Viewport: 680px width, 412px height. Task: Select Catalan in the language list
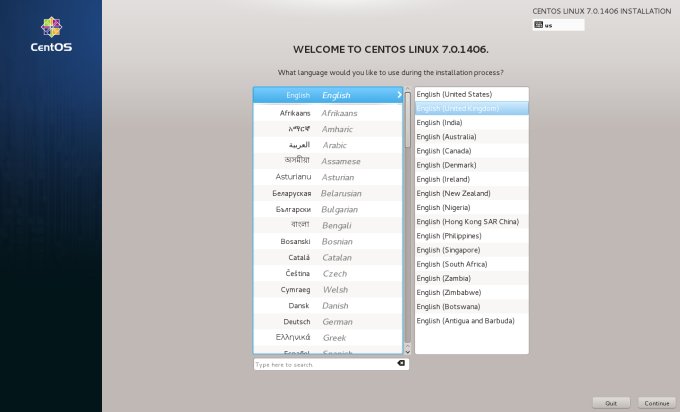(328, 257)
